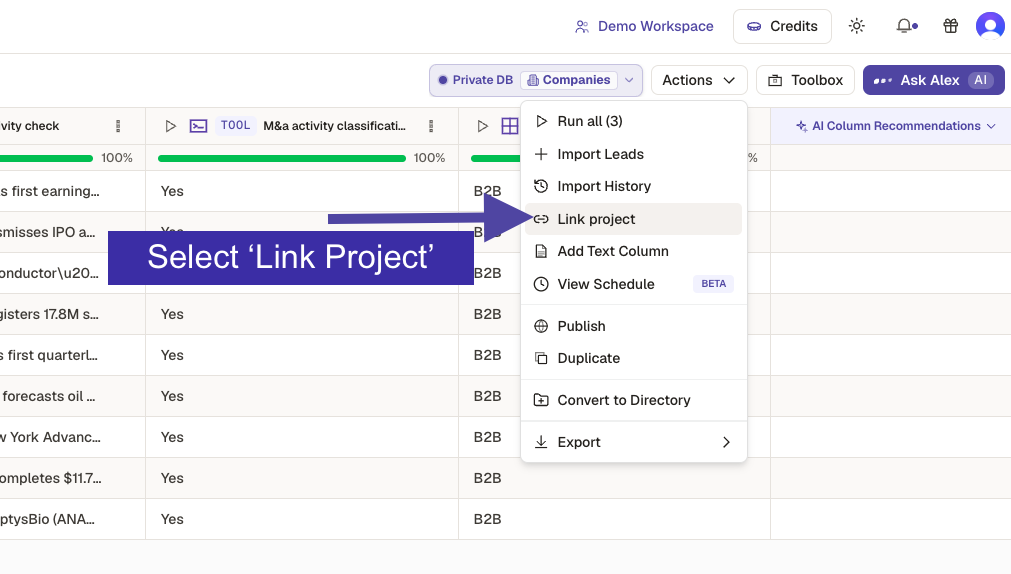Click the 'forecasts oil ...' cell
Image resolution: width=1011 pixels, height=574 pixels.
click(x=72, y=397)
